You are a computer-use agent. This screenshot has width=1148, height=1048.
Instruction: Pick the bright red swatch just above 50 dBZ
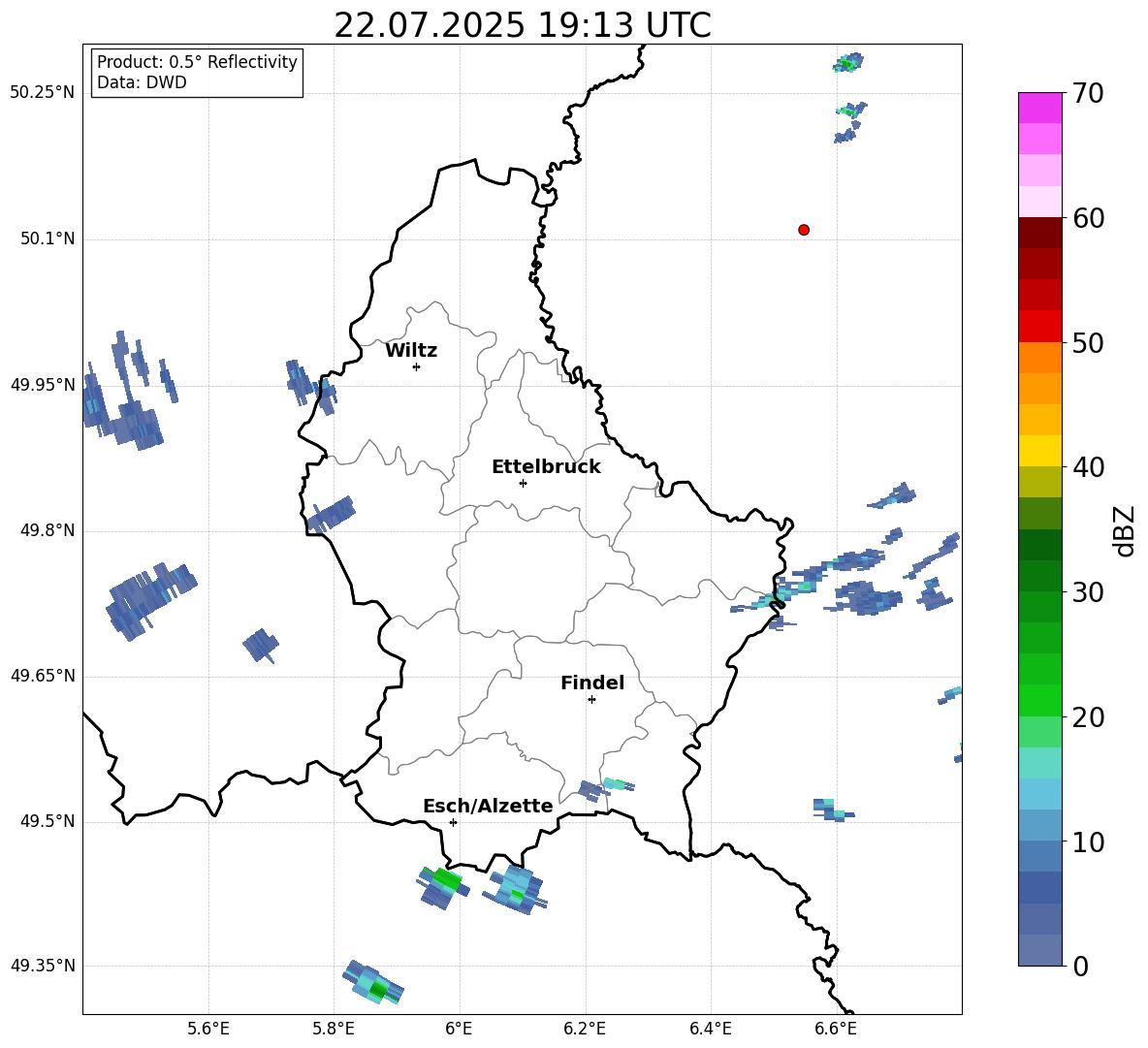[x=1040, y=327]
